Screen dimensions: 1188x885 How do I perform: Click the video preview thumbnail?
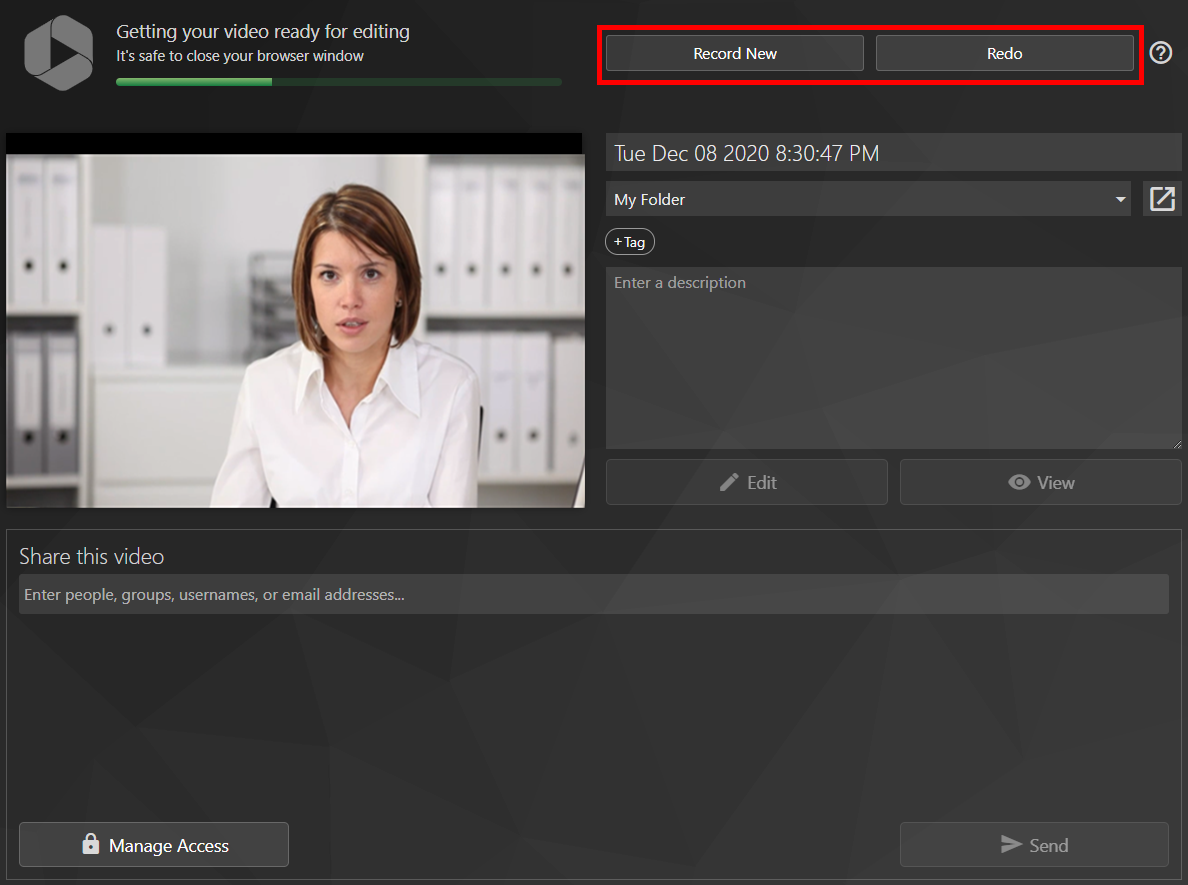pyautogui.click(x=295, y=321)
